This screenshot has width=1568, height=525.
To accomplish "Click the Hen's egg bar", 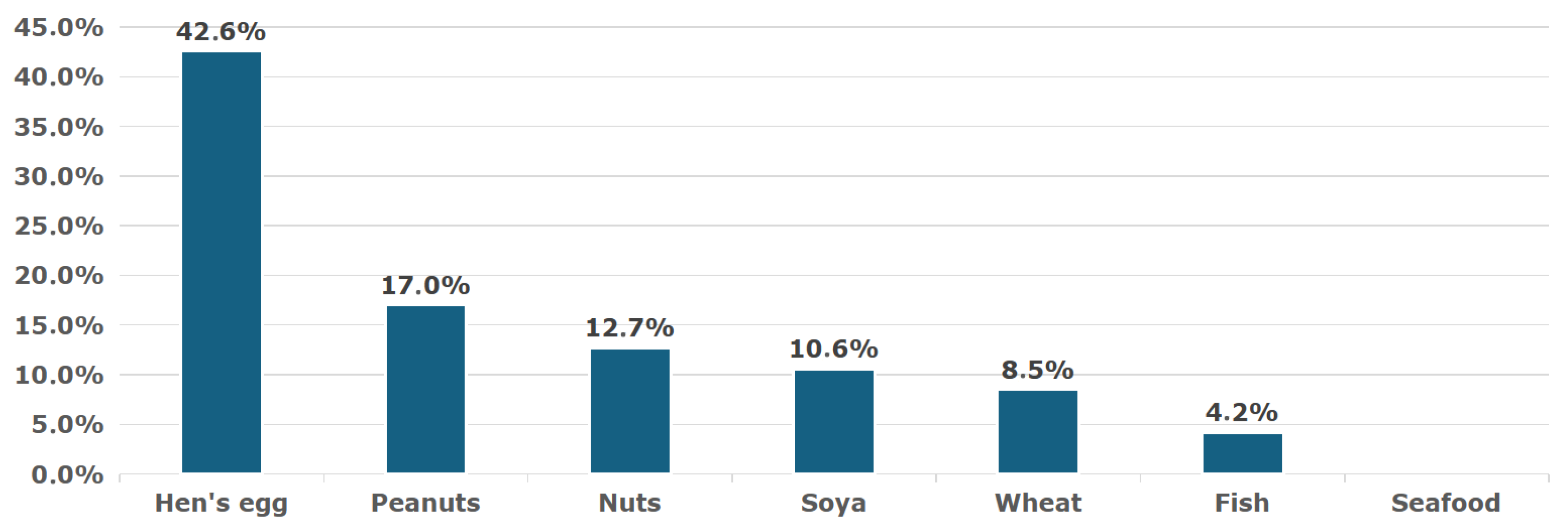I will click(x=221, y=262).
